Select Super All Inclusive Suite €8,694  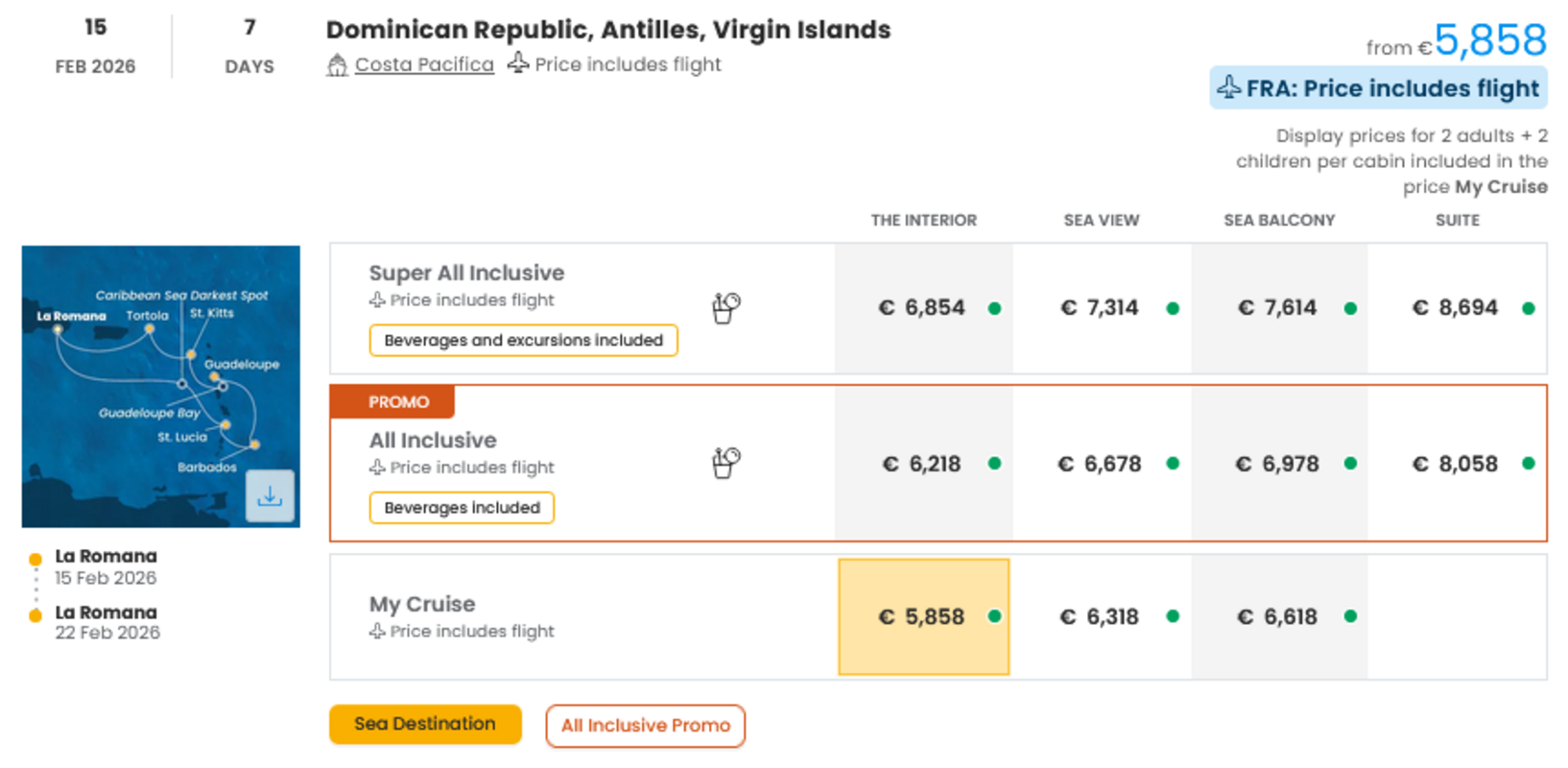[1456, 308]
